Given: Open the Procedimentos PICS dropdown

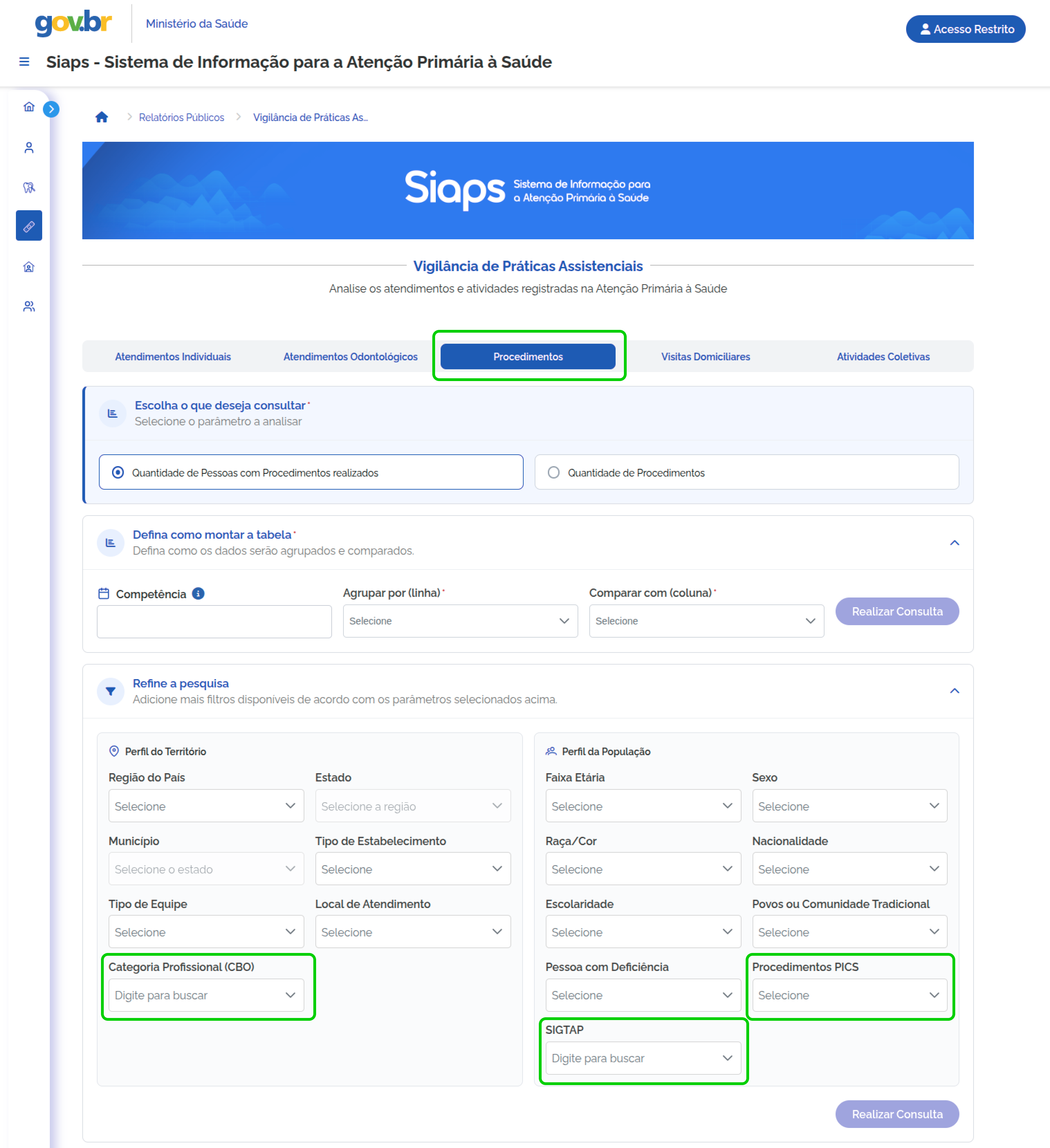Looking at the screenshot, I should (849, 995).
